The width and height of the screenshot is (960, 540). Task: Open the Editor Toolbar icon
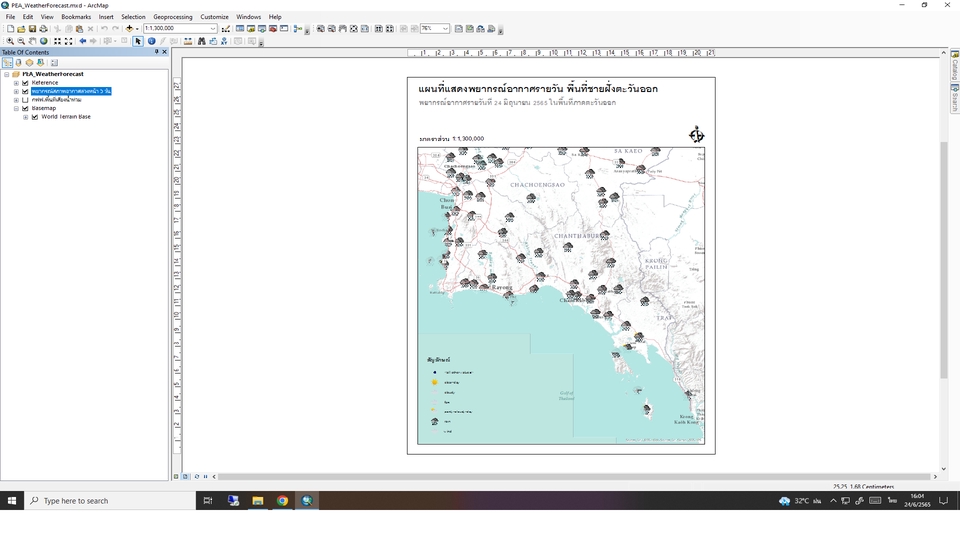point(226,29)
